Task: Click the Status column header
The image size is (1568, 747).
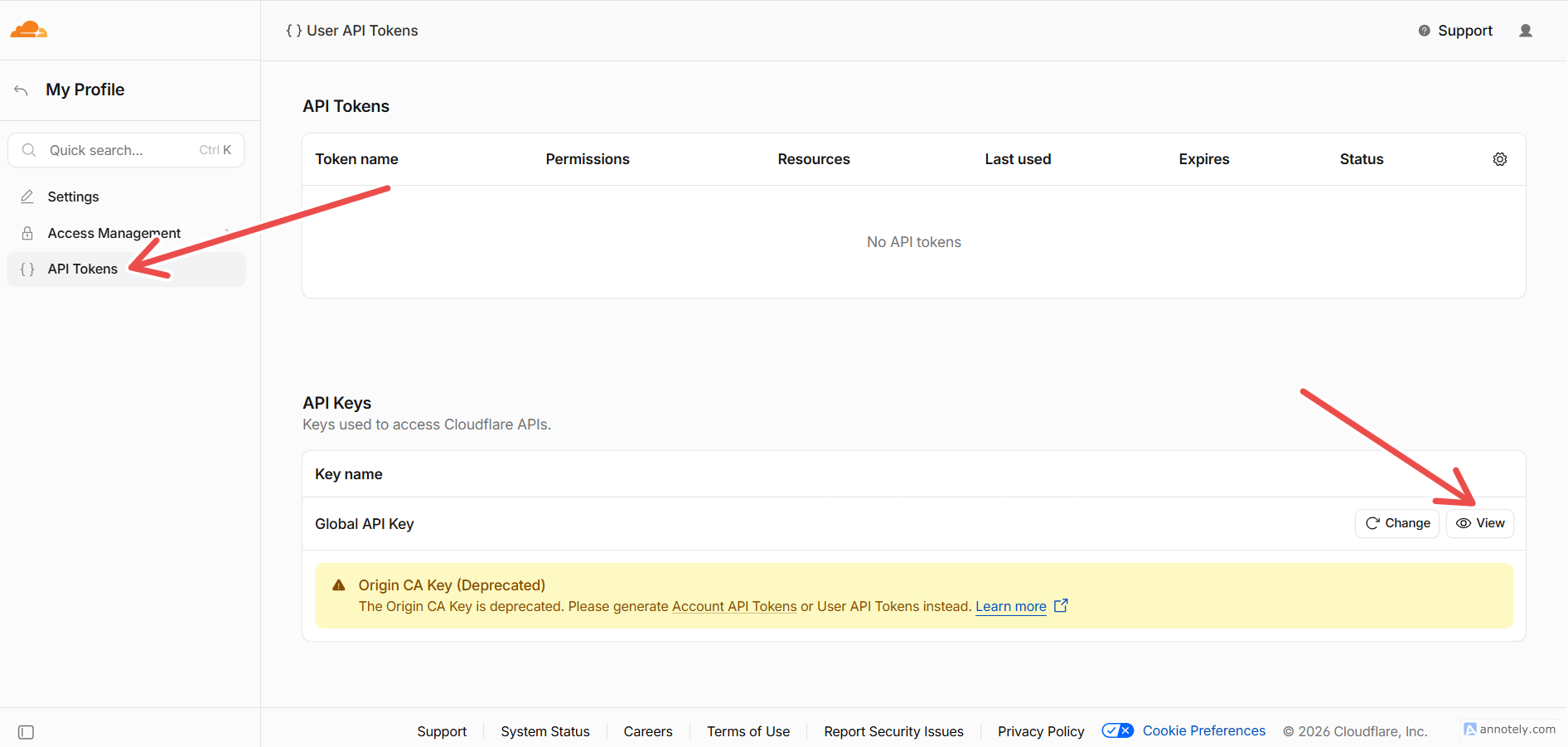Action: click(x=1362, y=159)
